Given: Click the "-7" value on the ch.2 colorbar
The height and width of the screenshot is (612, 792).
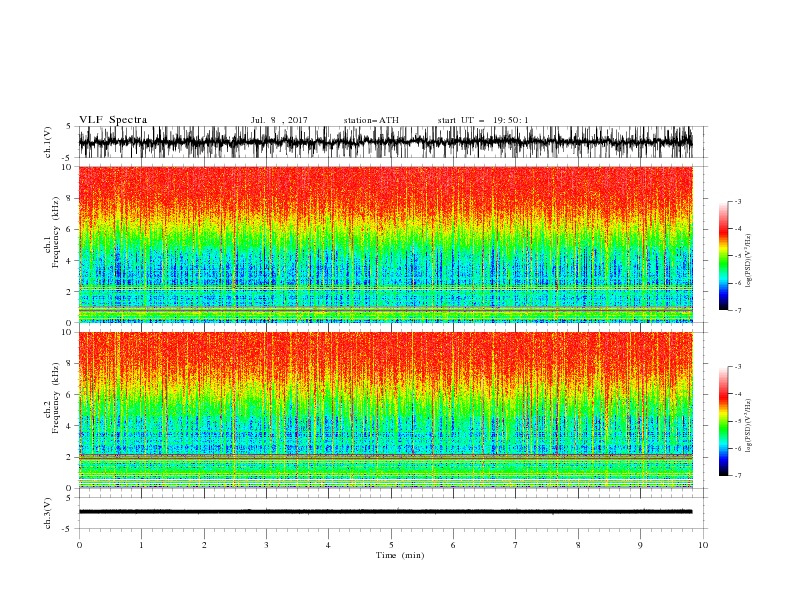Looking at the screenshot, I should point(737,476).
